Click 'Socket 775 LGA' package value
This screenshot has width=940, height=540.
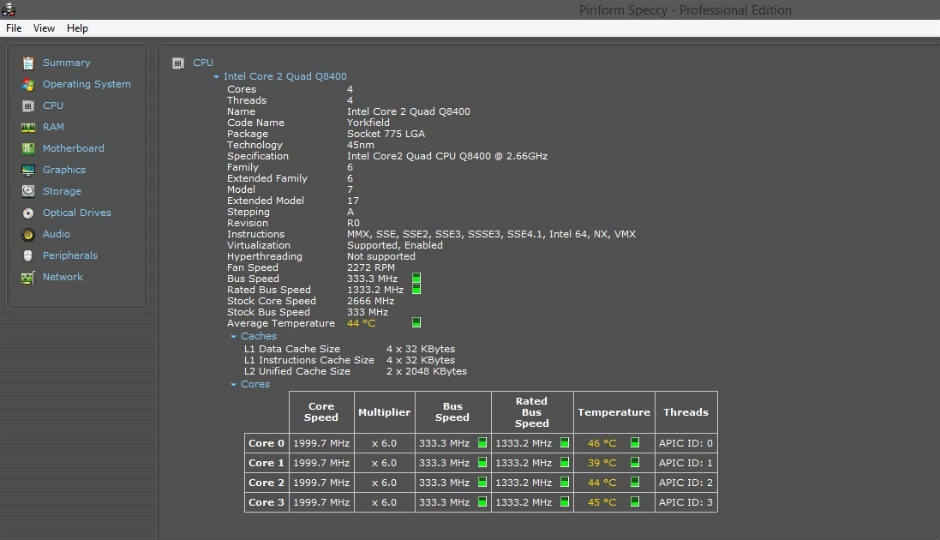(385, 134)
